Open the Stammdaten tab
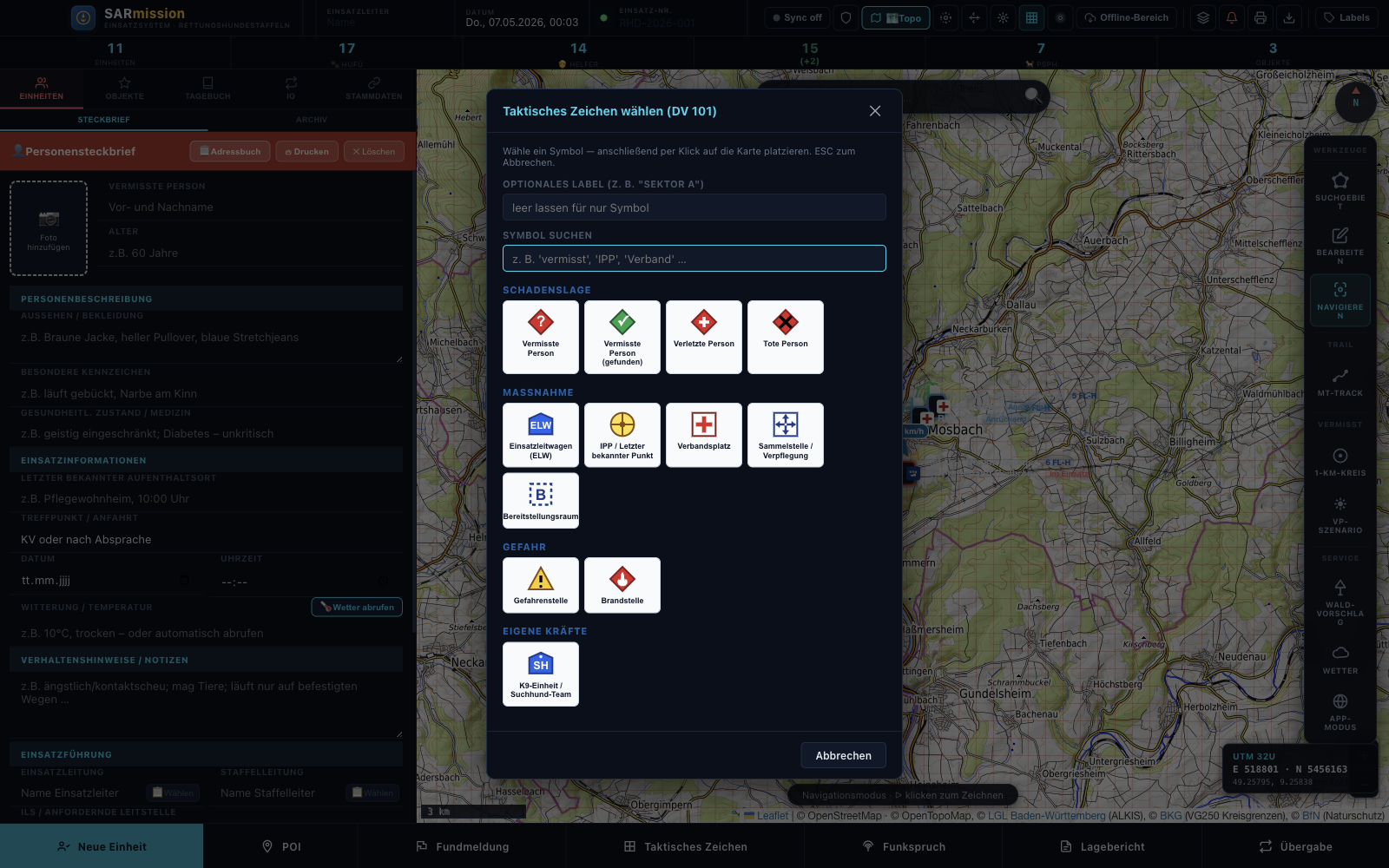This screenshot has height=868, width=1389. click(374, 89)
